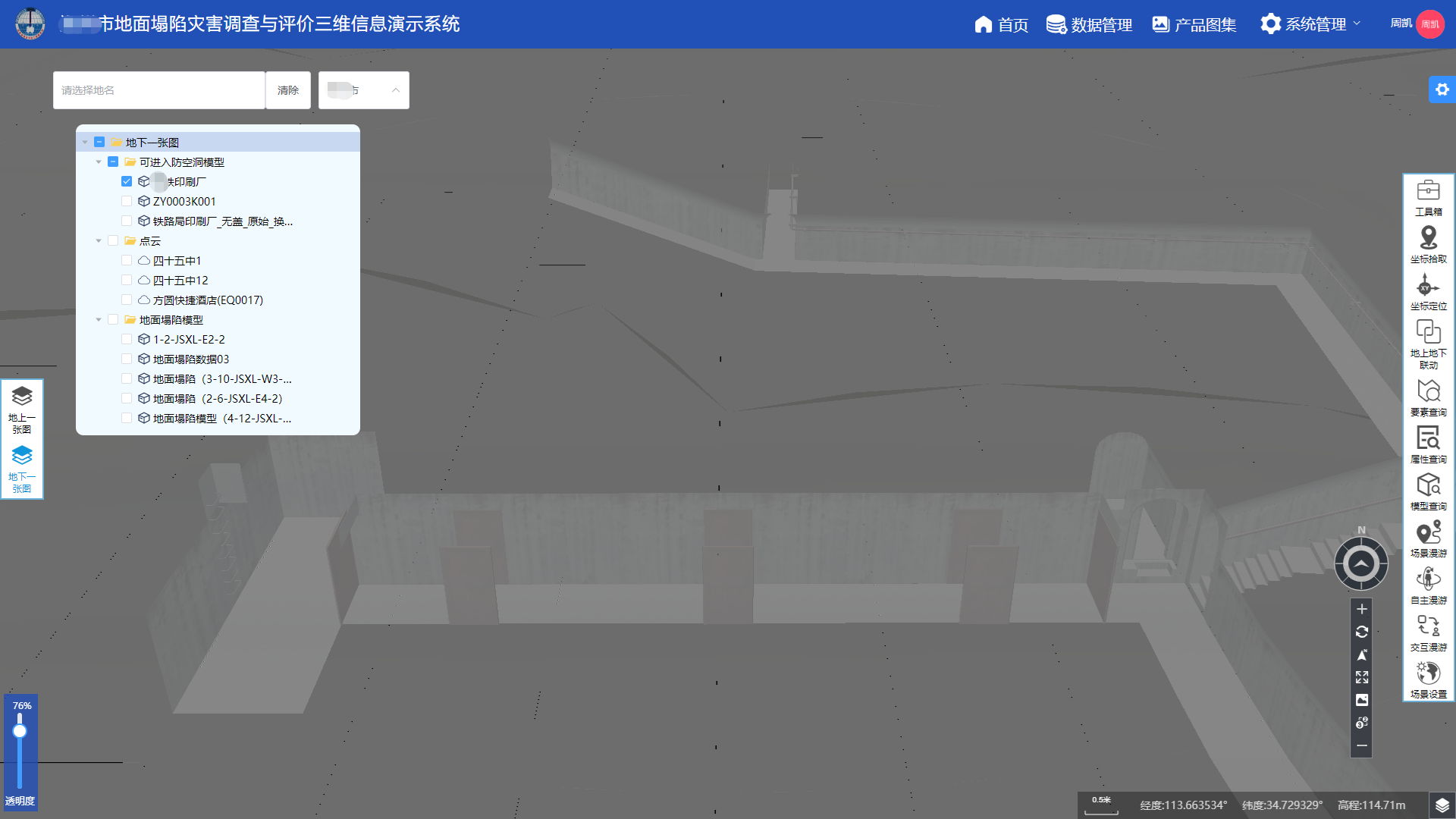Tick the 1-2-JSXL-E2-2 collapse model checkbox

(x=127, y=340)
